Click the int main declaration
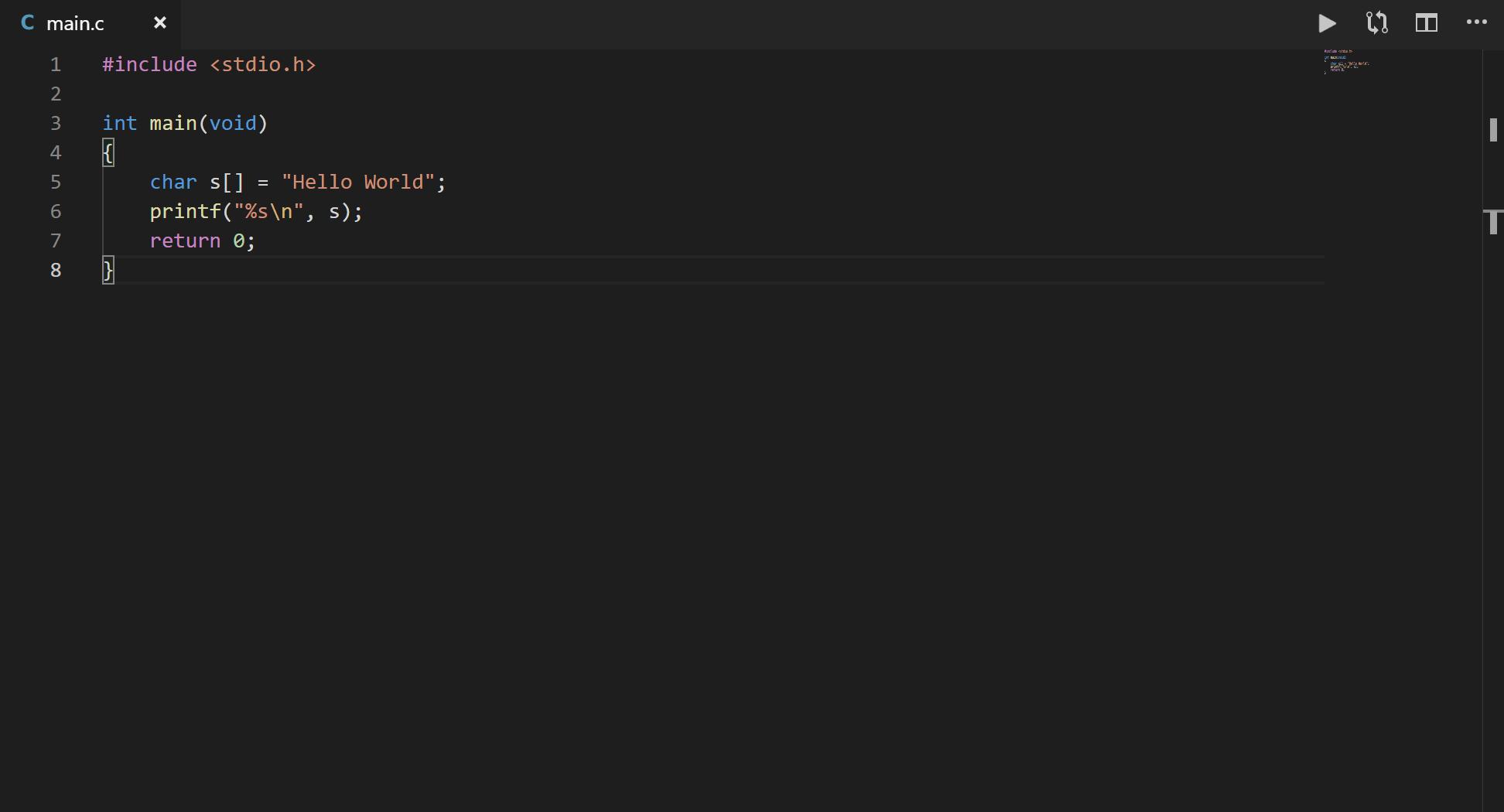Image resolution: width=1504 pixels, height=812 pixels. (x=149, y=123)
